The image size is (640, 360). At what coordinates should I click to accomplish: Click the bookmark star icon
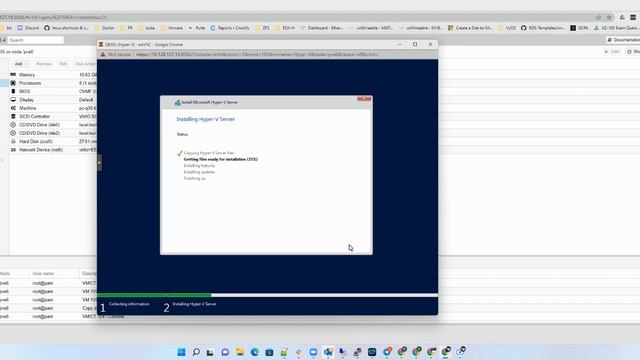[x=609, y=18]
